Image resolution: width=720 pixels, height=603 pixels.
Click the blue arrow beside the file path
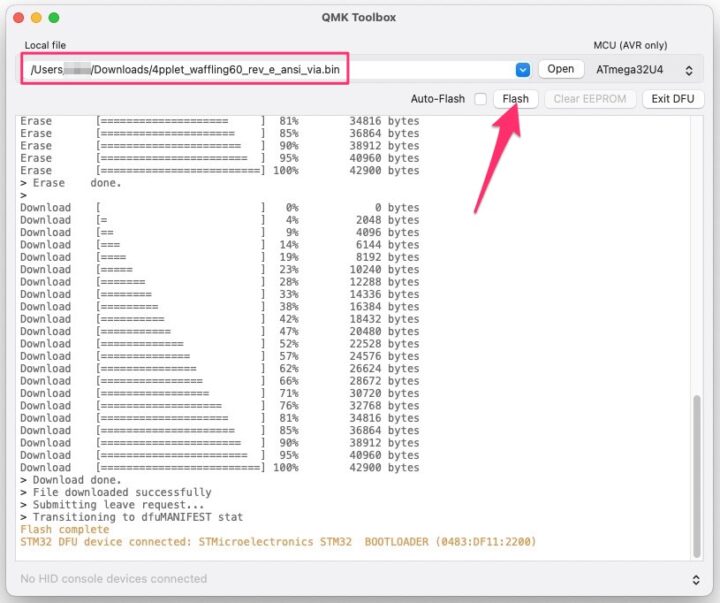tap(523, 70)
